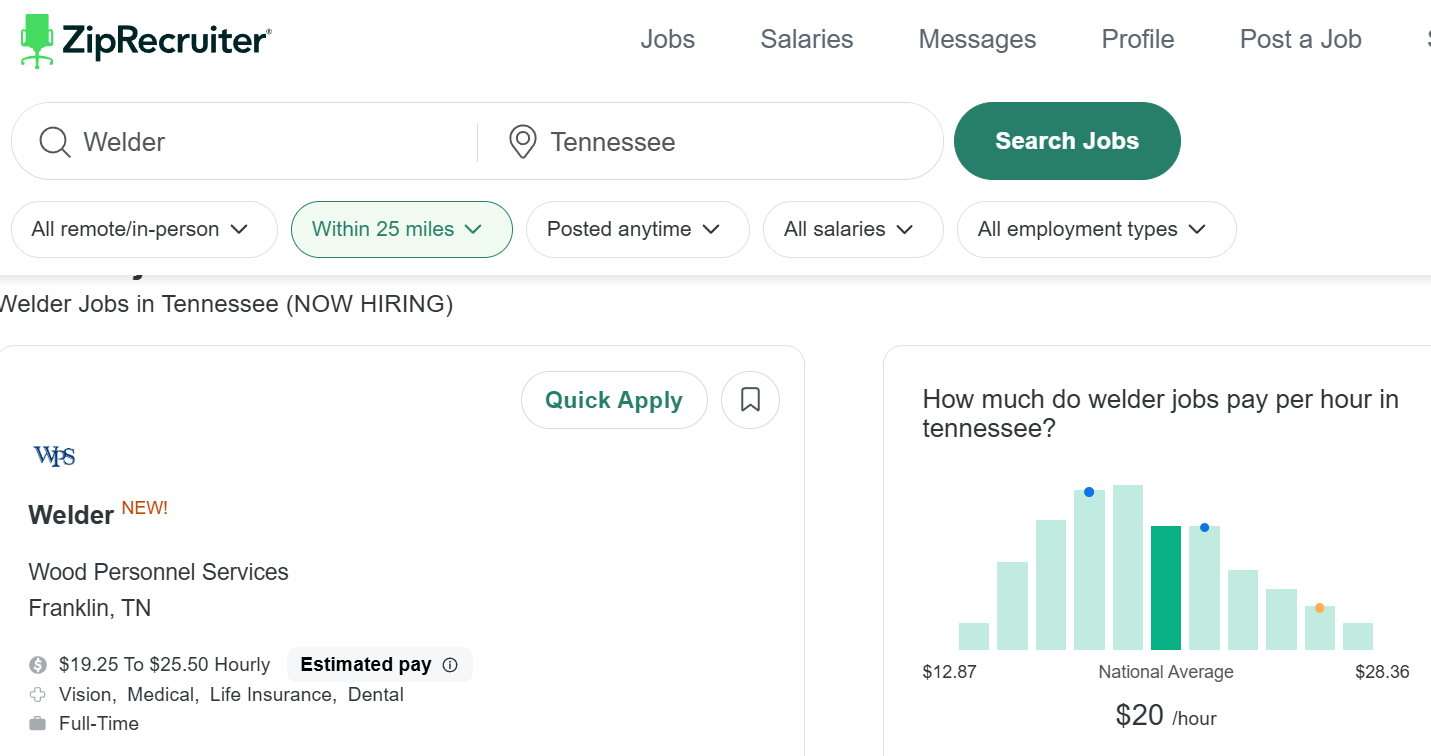This screenshot has width=1431, height=756.
Task: Go to the Jobs nav item
Action: pyautogui.click(x=668, y=39)
